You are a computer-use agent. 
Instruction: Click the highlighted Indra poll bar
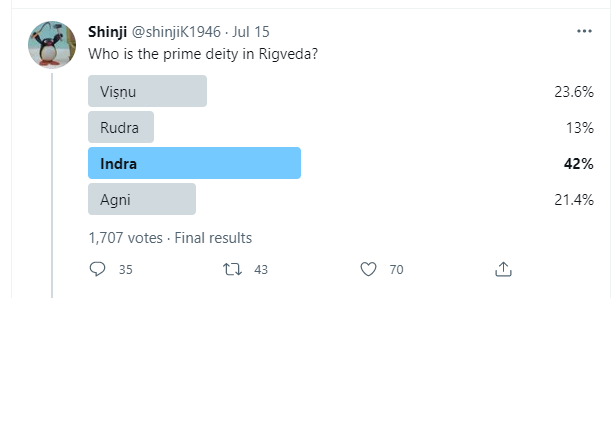(x=195, y=163)
